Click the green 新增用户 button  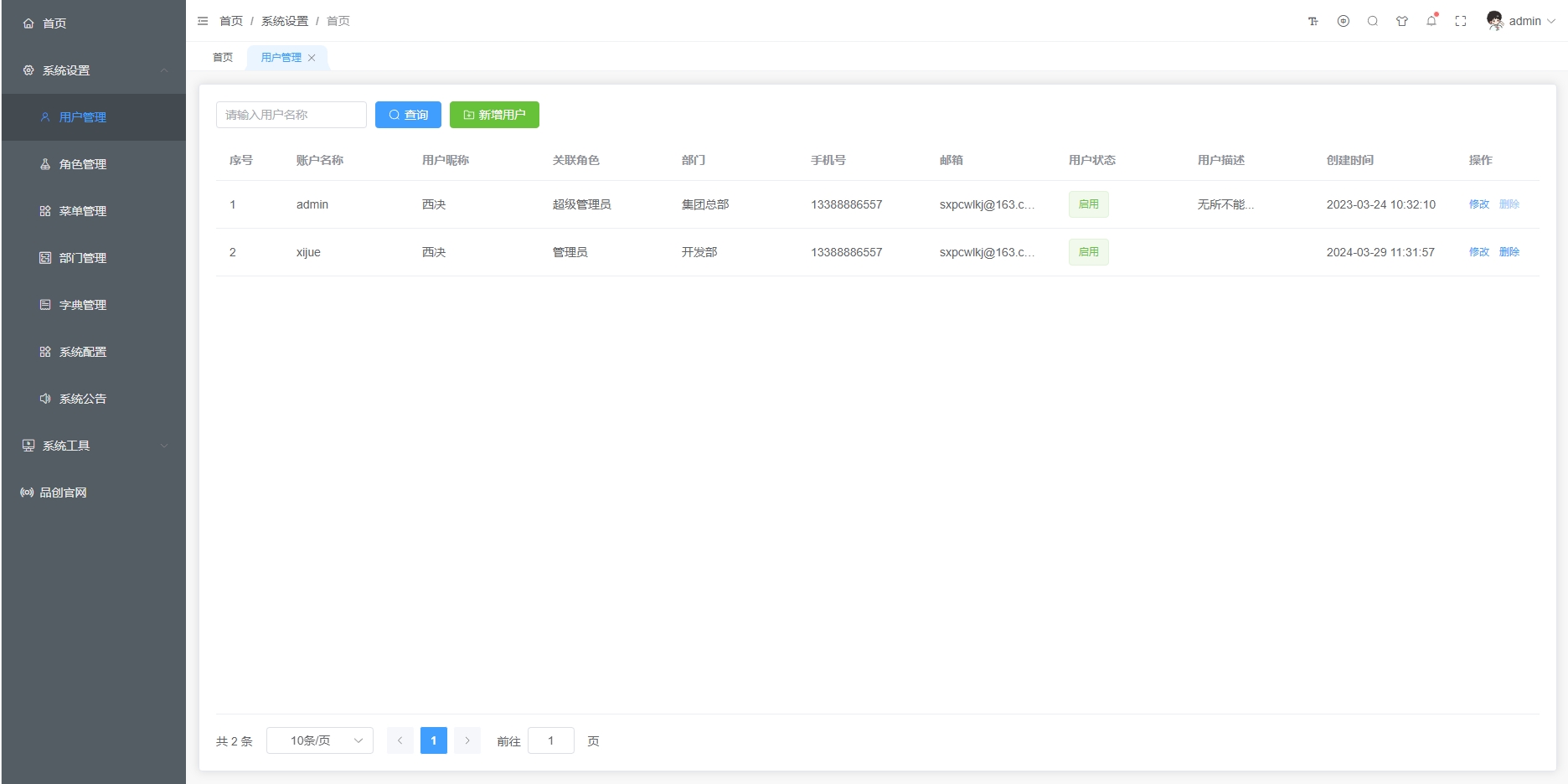(494, 115)
